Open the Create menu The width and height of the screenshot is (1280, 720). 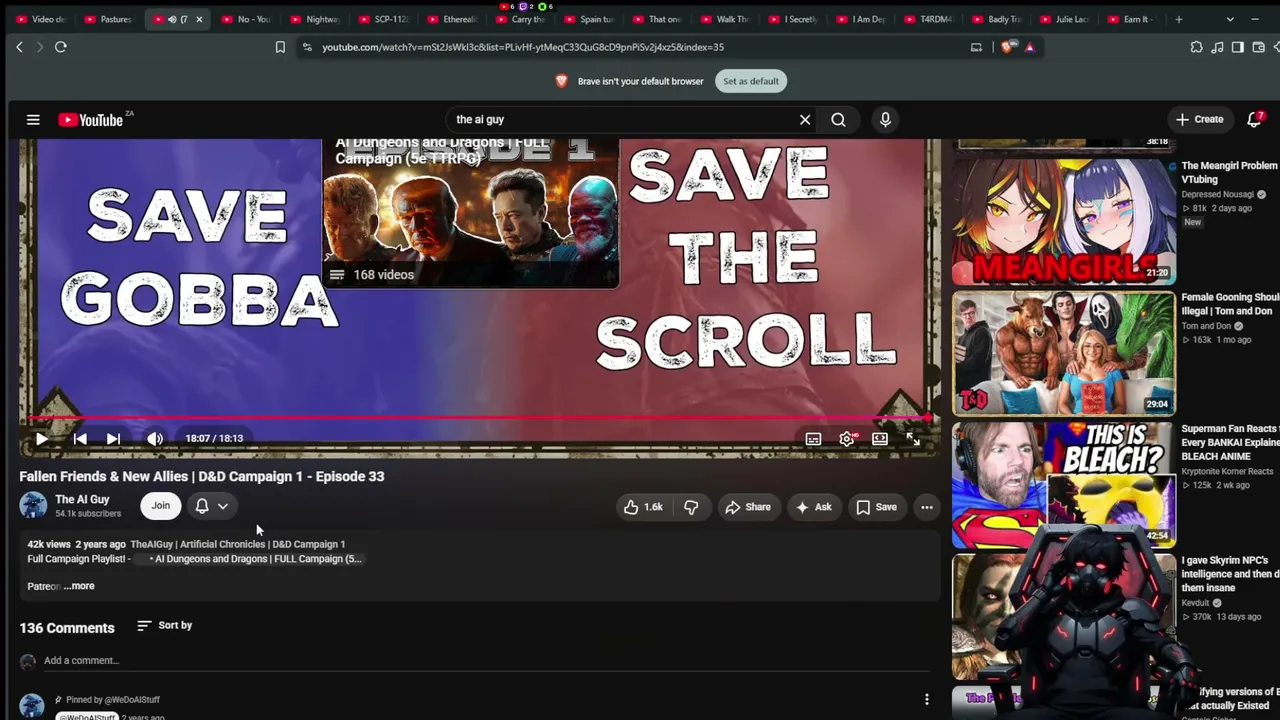pos(1199,119)
